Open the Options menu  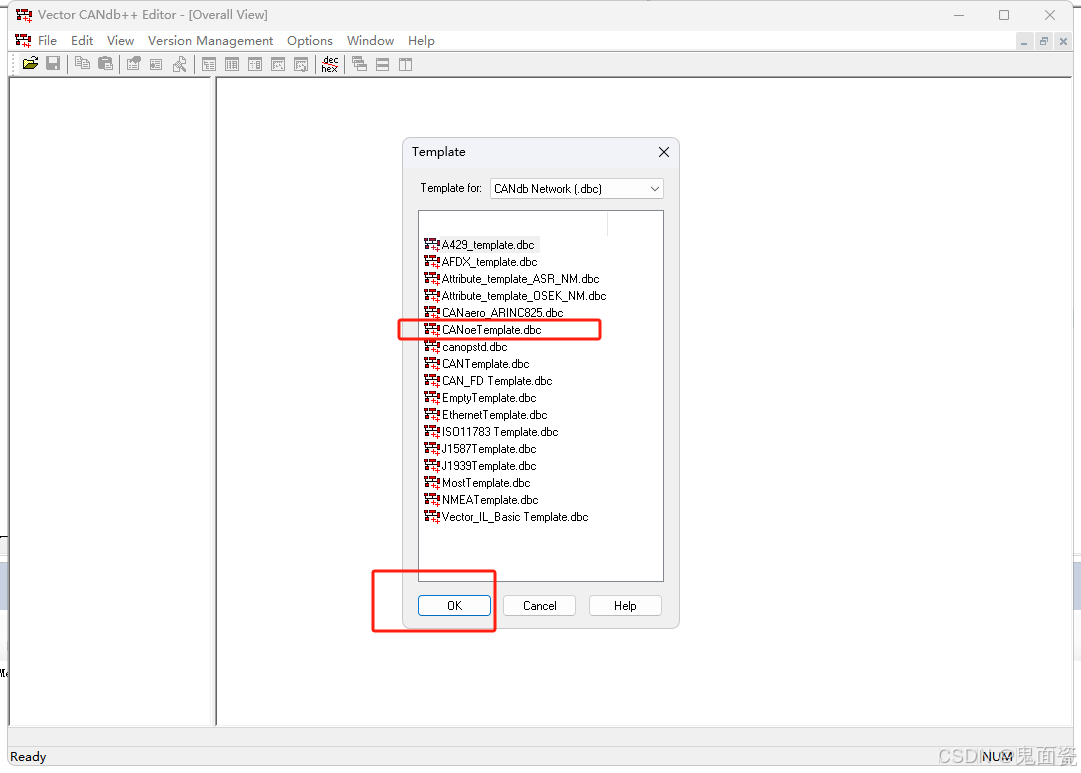pyautogui.click(x=310, y=41)
